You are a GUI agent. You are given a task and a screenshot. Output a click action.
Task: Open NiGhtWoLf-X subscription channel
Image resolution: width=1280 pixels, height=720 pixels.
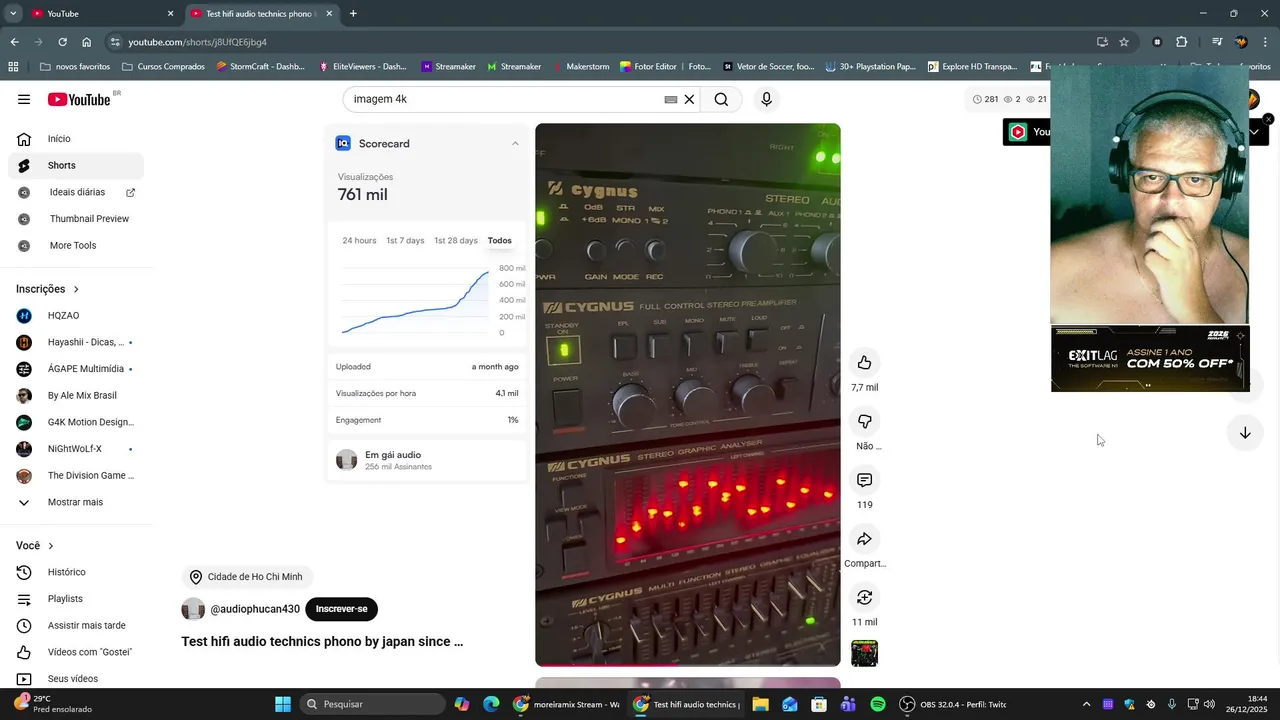(76, 449)
